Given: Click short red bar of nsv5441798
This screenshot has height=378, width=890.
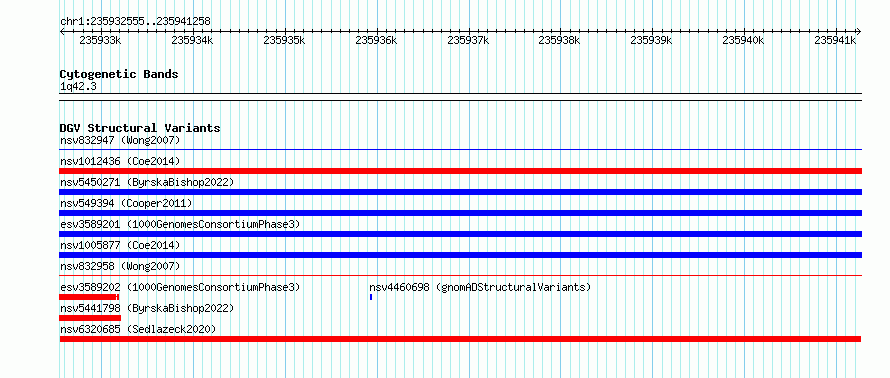Looking at the screenshot, I should coord(90,318).
